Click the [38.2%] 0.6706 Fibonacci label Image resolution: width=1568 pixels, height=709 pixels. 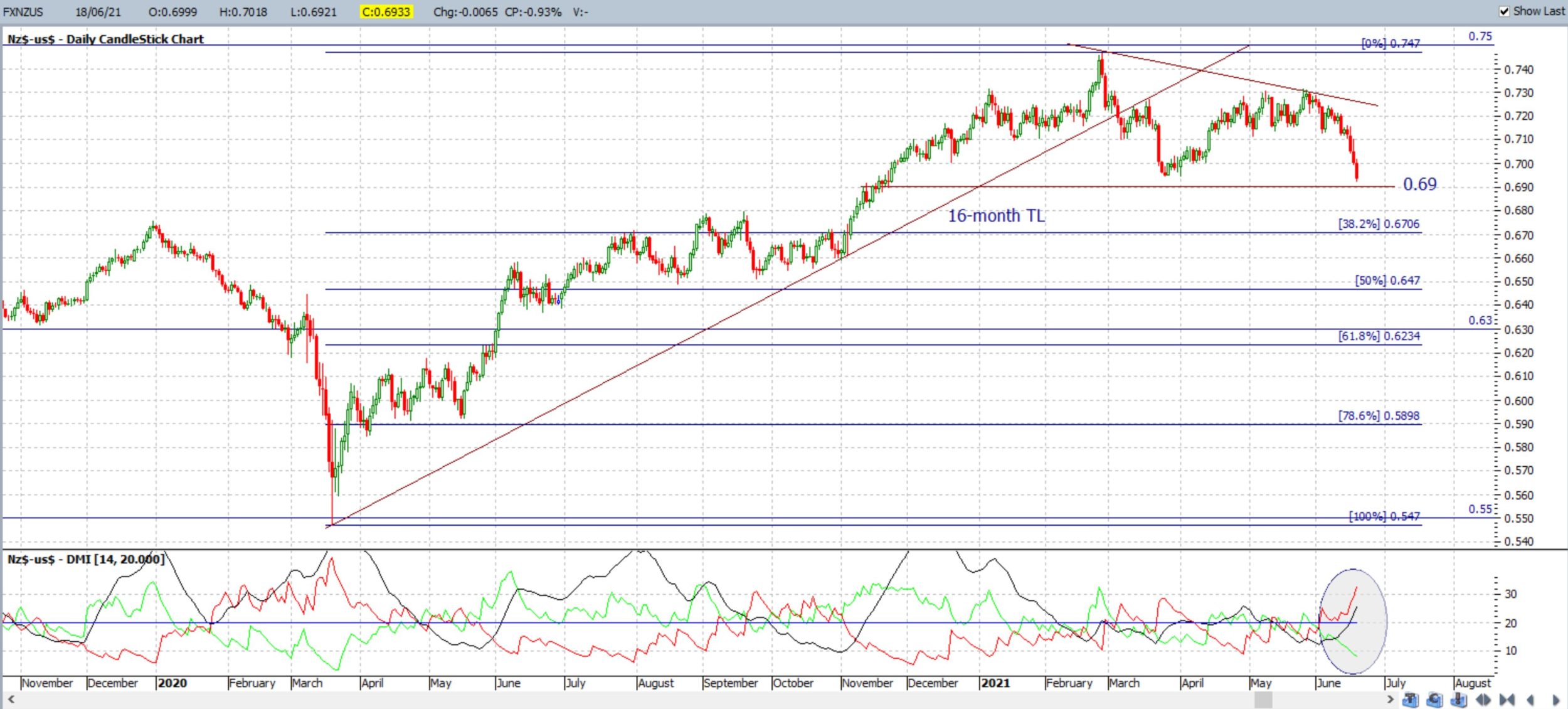[x=1379, y=223]
